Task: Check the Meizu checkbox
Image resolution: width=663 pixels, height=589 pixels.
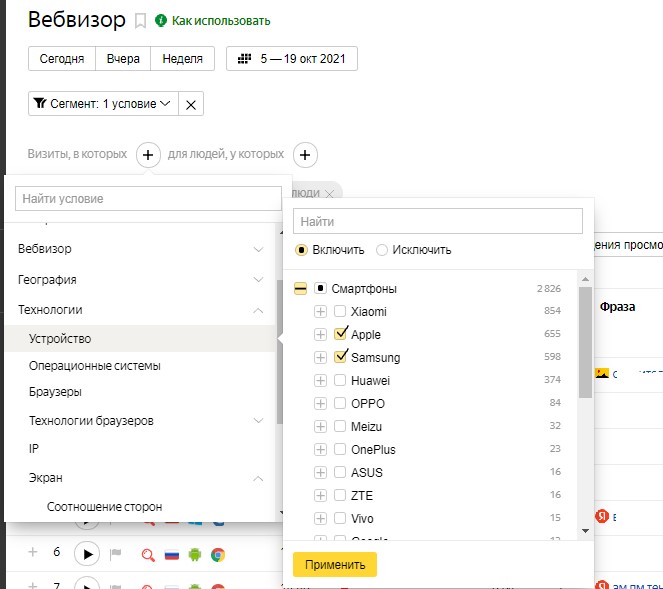Action: point(340,426)
